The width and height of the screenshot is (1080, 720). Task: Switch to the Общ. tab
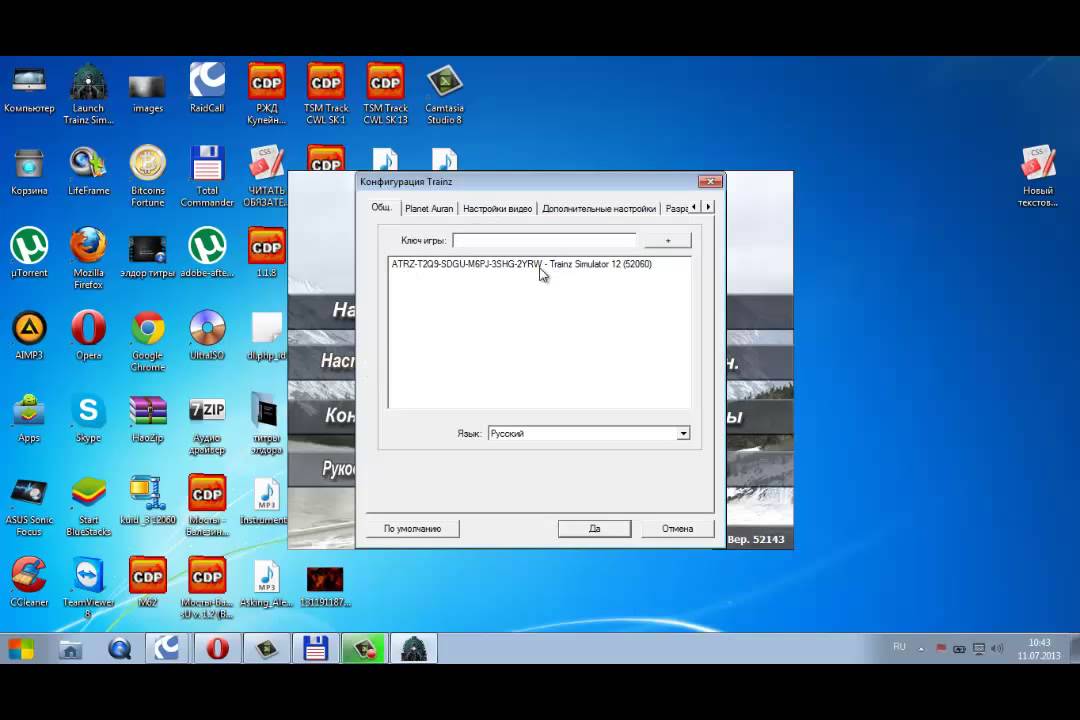coord(382,207)
